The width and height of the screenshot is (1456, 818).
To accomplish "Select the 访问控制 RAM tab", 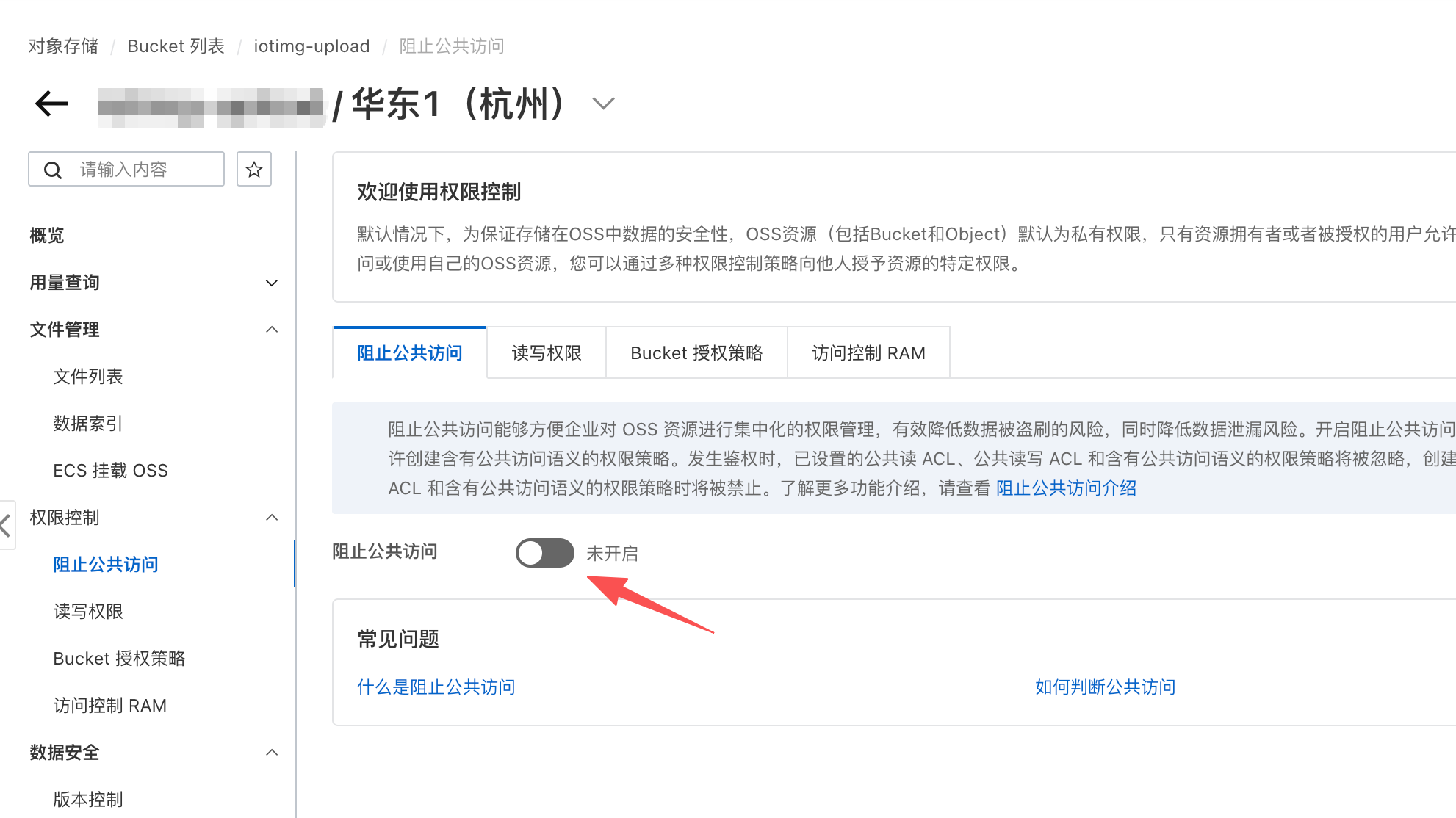I will tap(868, 353).
